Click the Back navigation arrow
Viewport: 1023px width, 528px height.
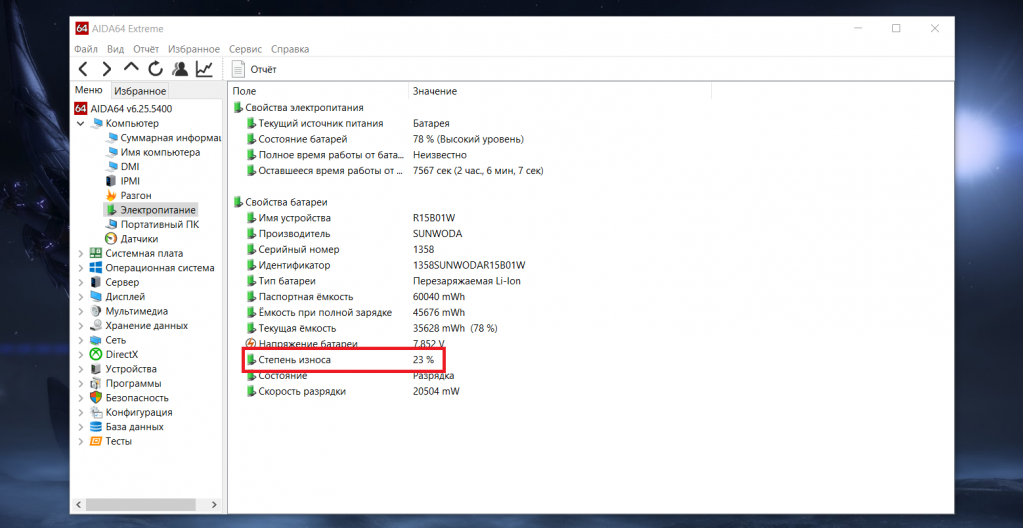(x=83, y=69)
